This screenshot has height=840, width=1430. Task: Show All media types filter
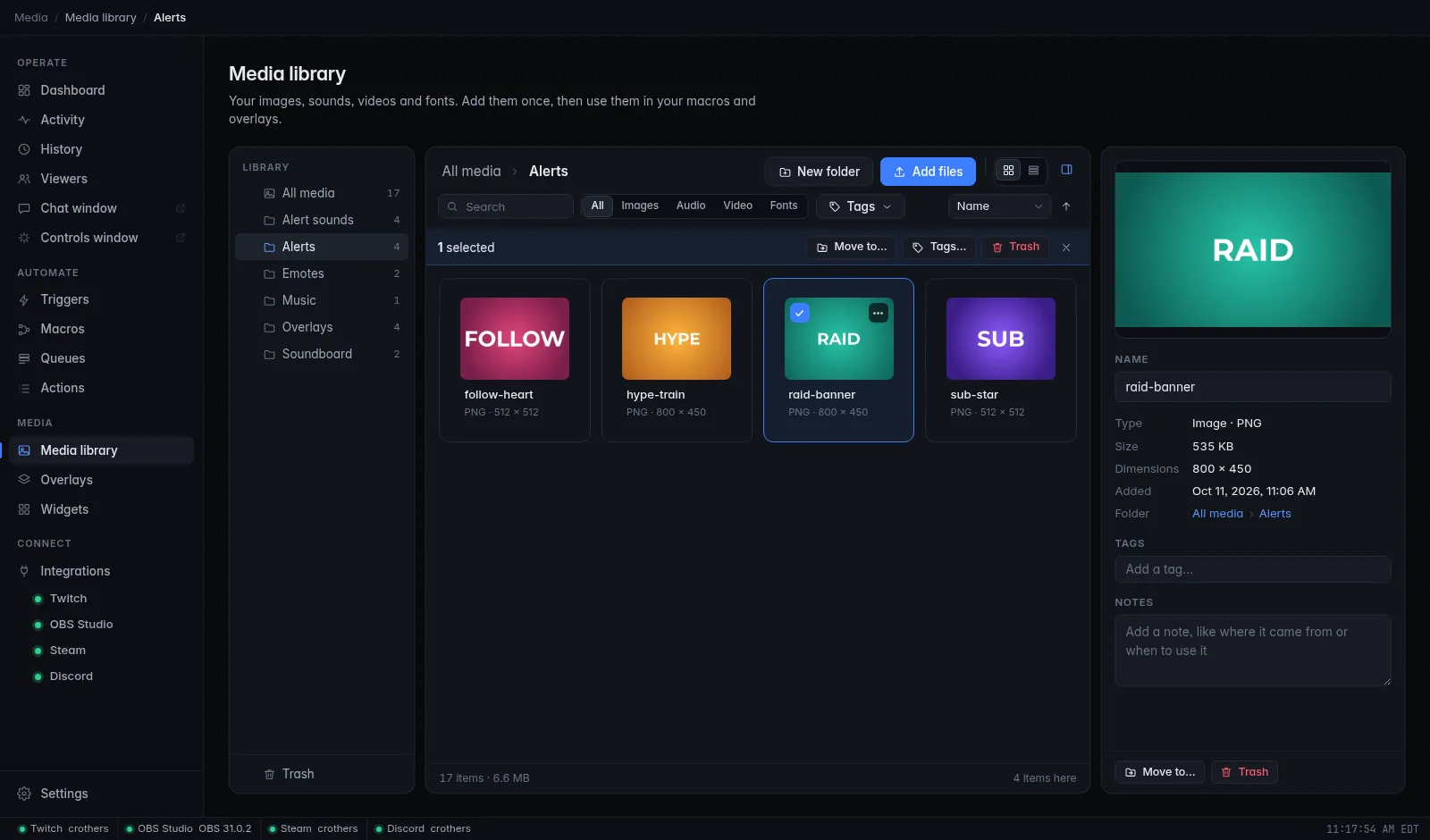pyautogui.click(x=597, y=206)
